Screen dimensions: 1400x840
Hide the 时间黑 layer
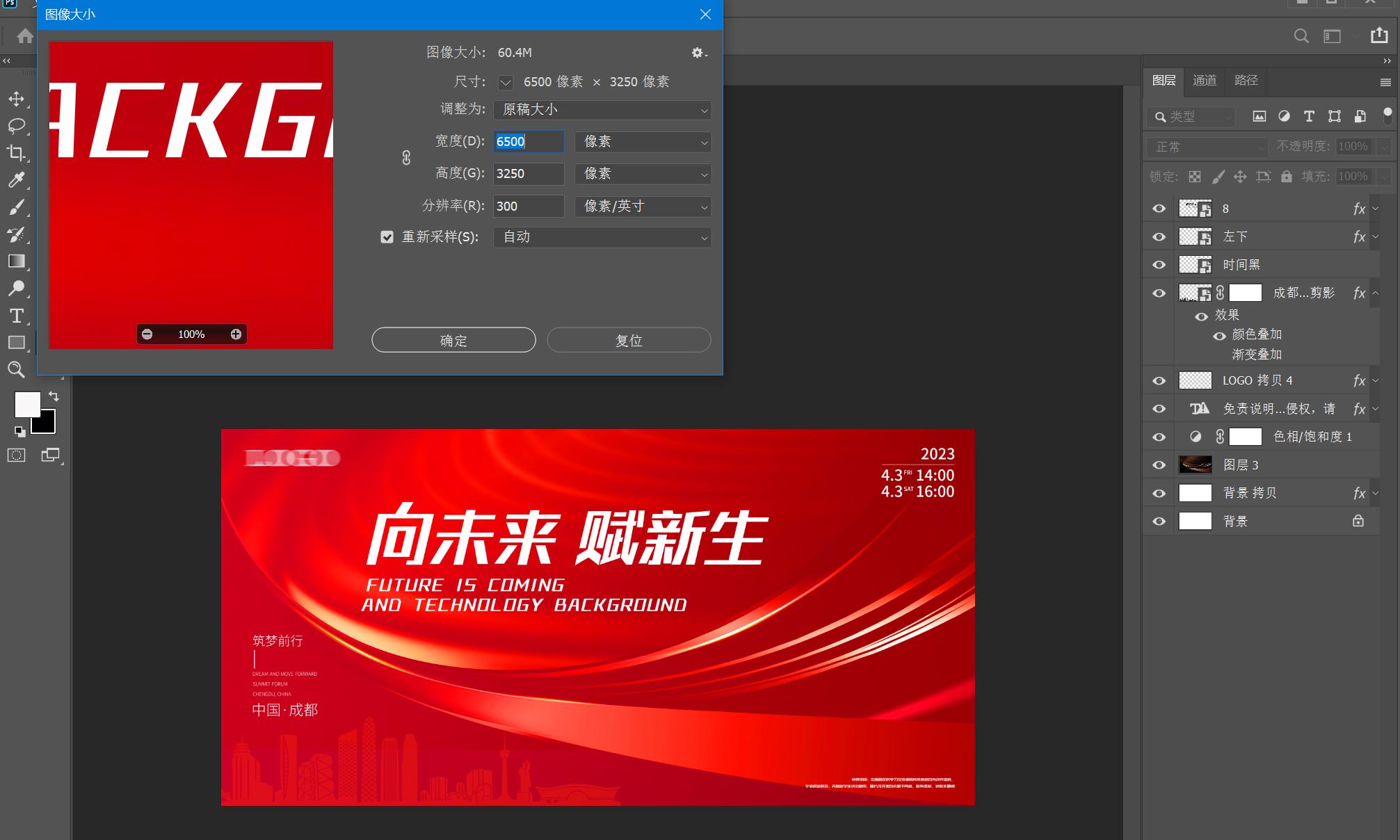[x=1159, y=265]
